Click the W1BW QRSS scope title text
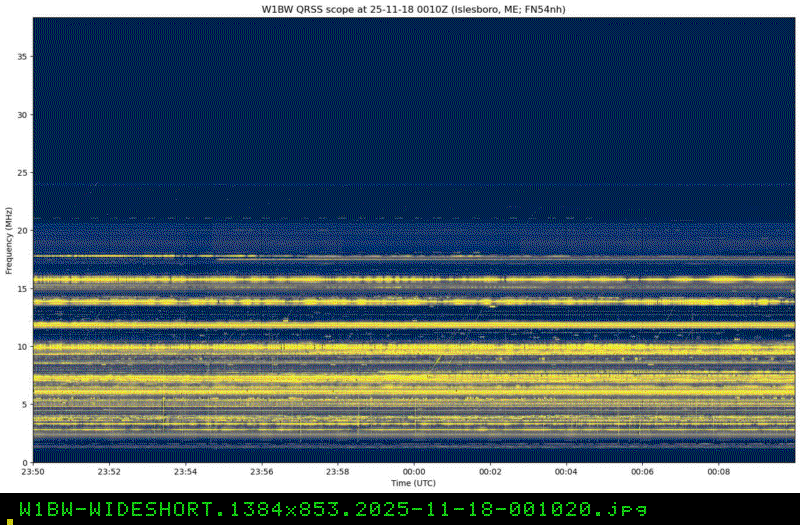Image resolution: width=800 pixels, height=525 pixels. click(414, 9)
